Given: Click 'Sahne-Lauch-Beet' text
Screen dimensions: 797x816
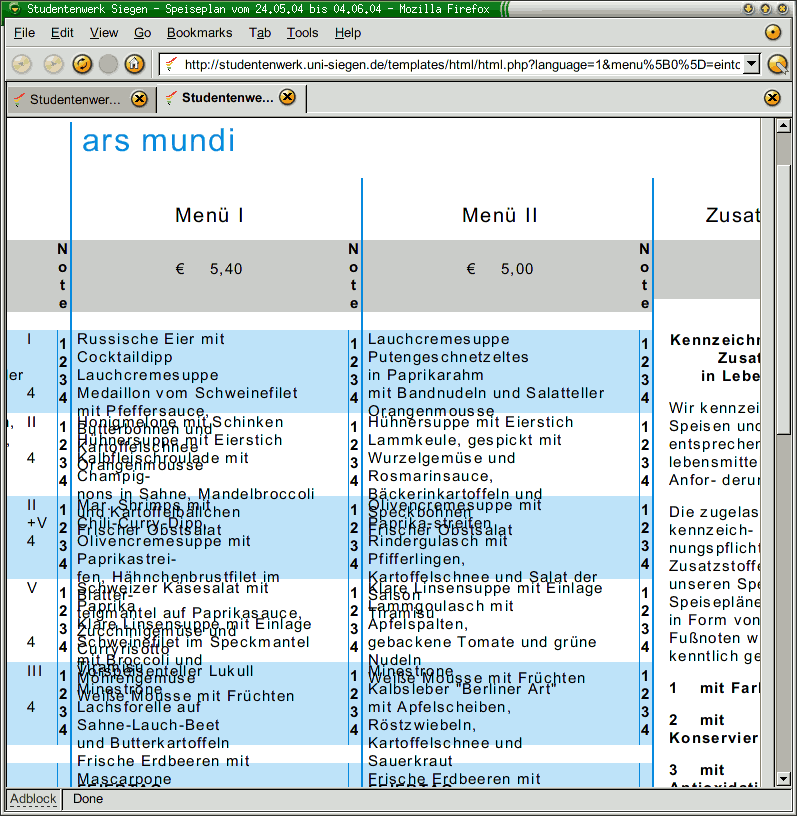Looking at the screenshot, I should coord(148,725).
